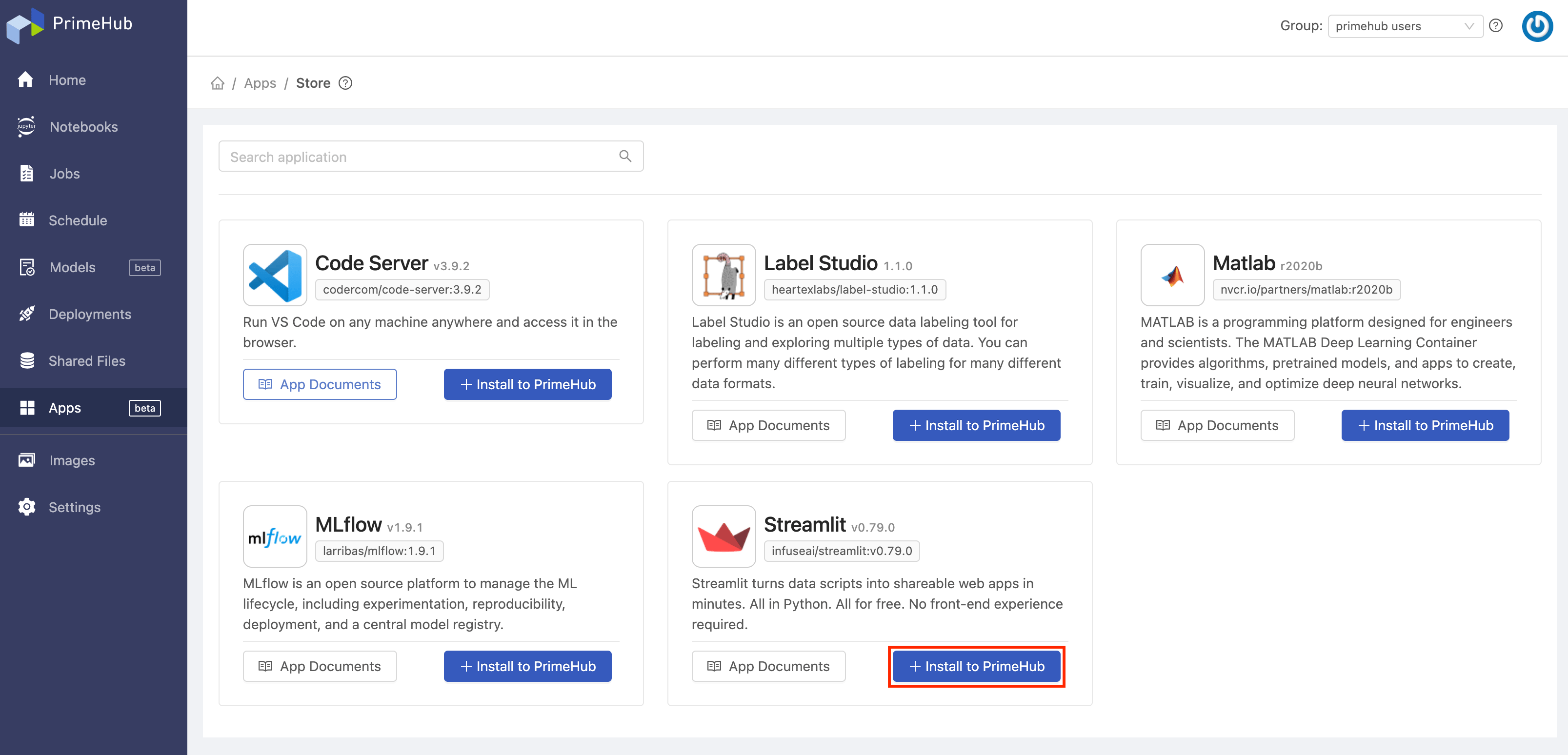Screen dimensions: 1568x755
Task: Install Matlab to PrimeHub
Action: click(x=1425, y=425)
